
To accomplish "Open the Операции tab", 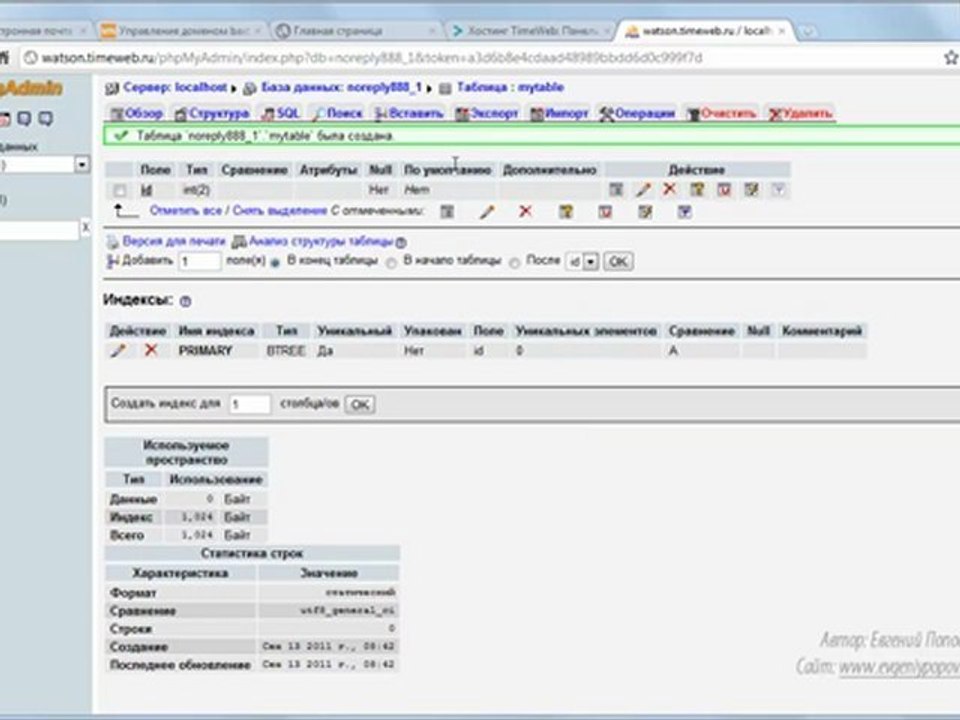I will pos(637,113).
